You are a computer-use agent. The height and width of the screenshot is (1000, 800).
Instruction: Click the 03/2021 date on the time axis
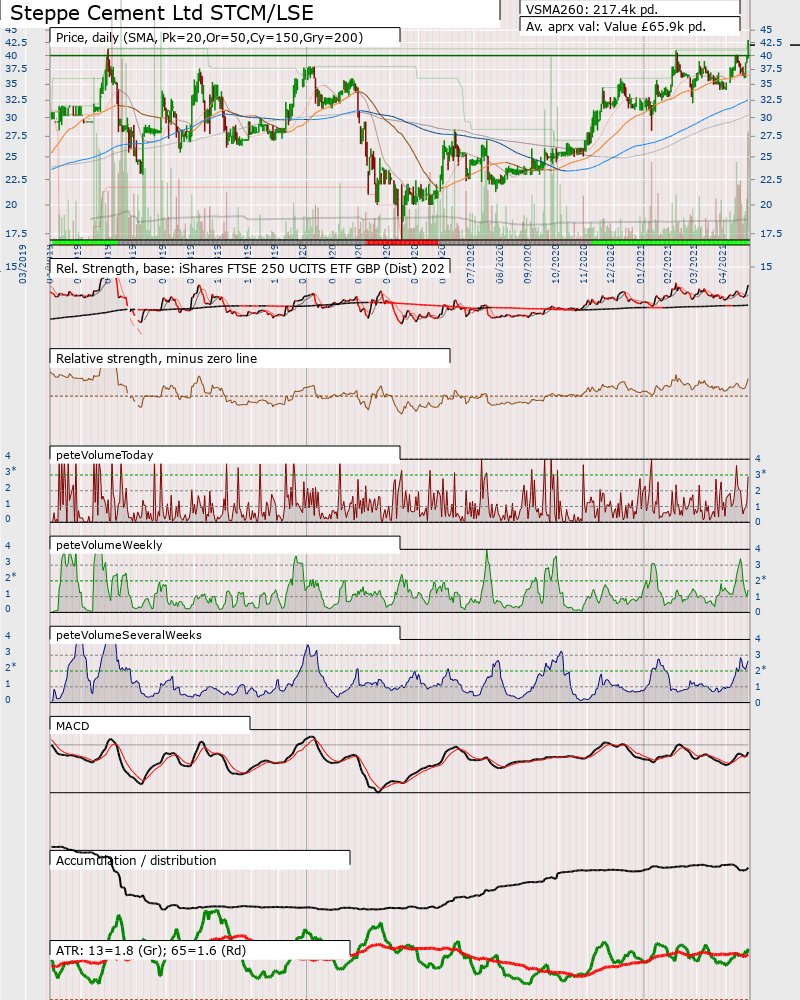click(693, 264)
